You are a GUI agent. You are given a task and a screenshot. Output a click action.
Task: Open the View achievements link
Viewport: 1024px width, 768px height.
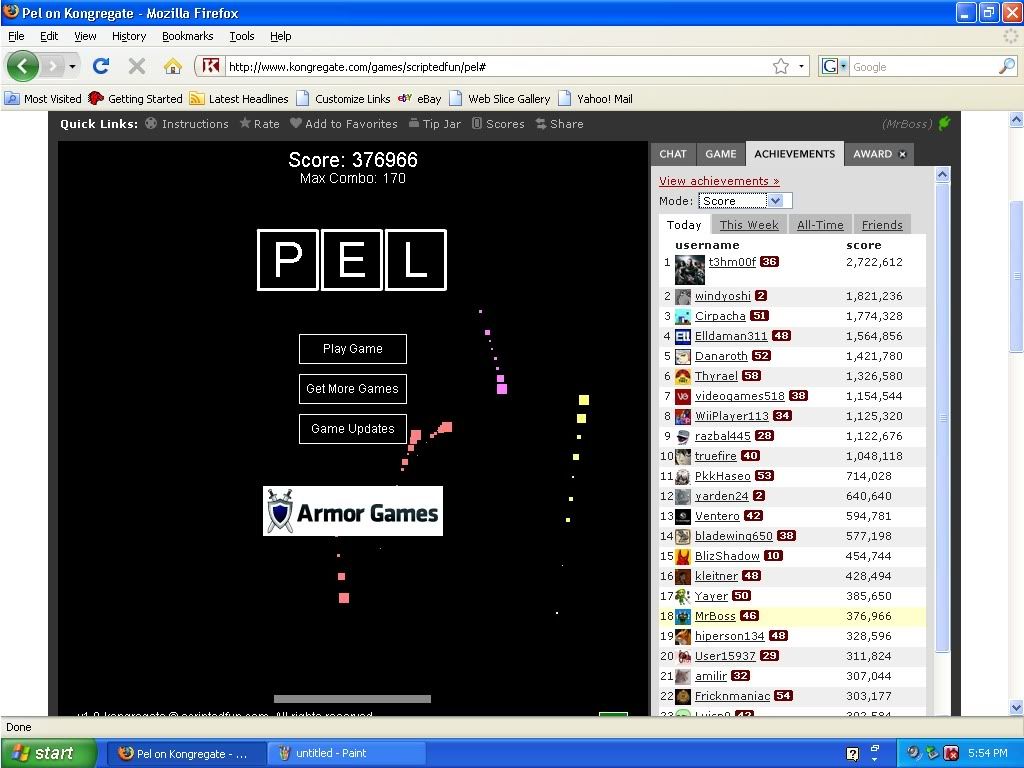coord(719,181)
